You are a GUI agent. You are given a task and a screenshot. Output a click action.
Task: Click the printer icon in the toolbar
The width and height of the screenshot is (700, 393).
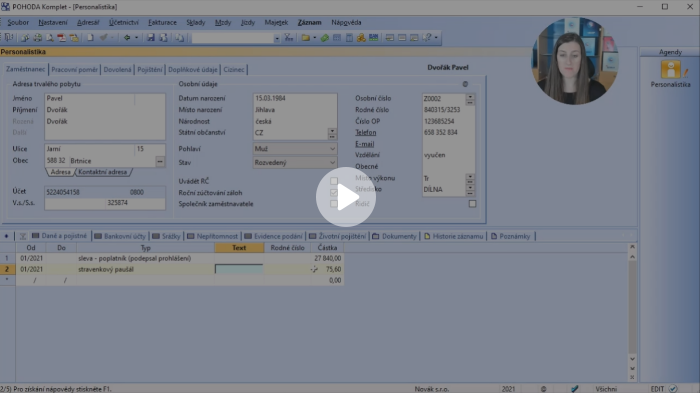[x=38, y=38]
